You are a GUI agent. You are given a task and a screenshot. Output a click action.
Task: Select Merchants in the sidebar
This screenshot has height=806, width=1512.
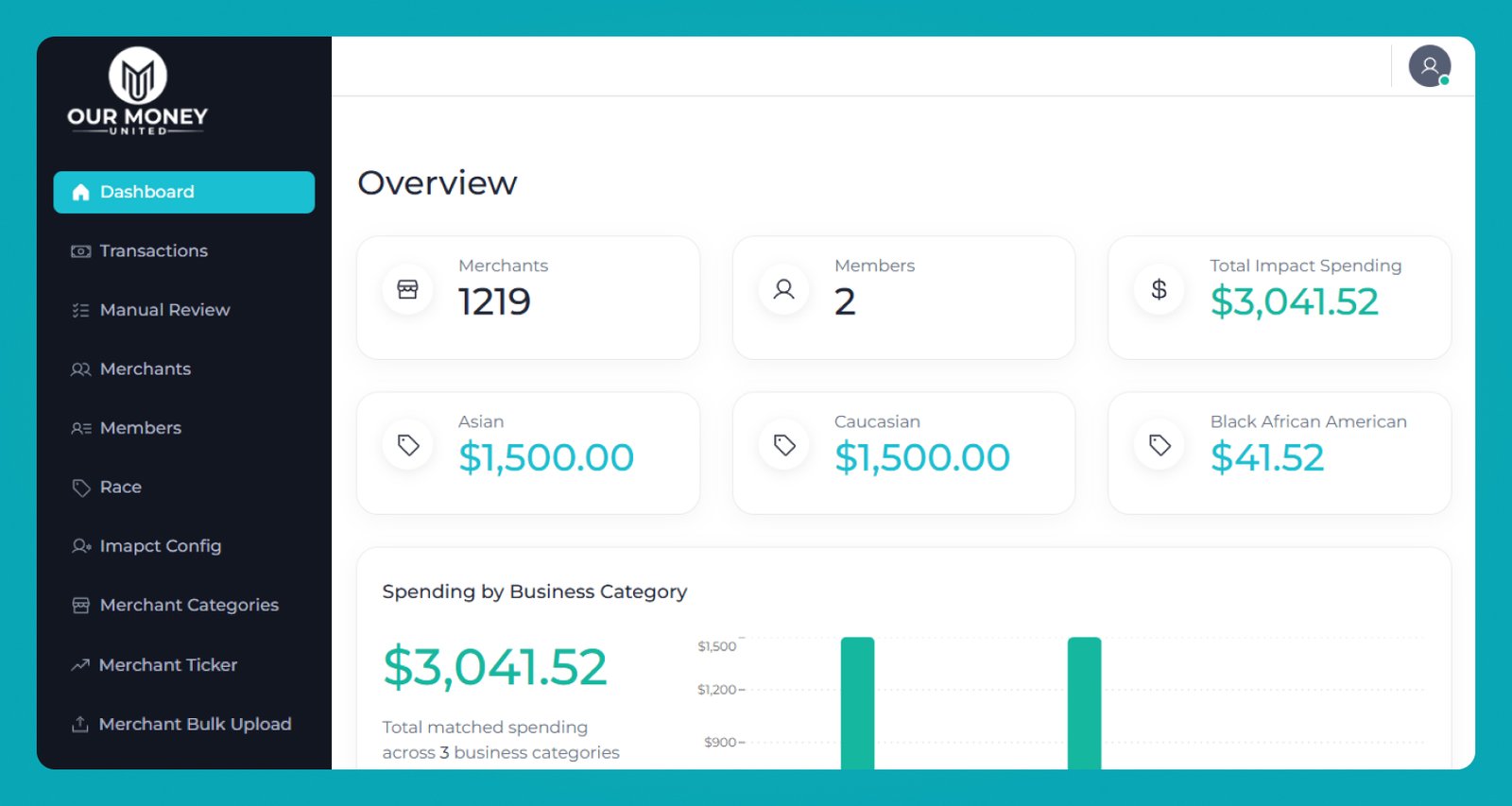145,369
